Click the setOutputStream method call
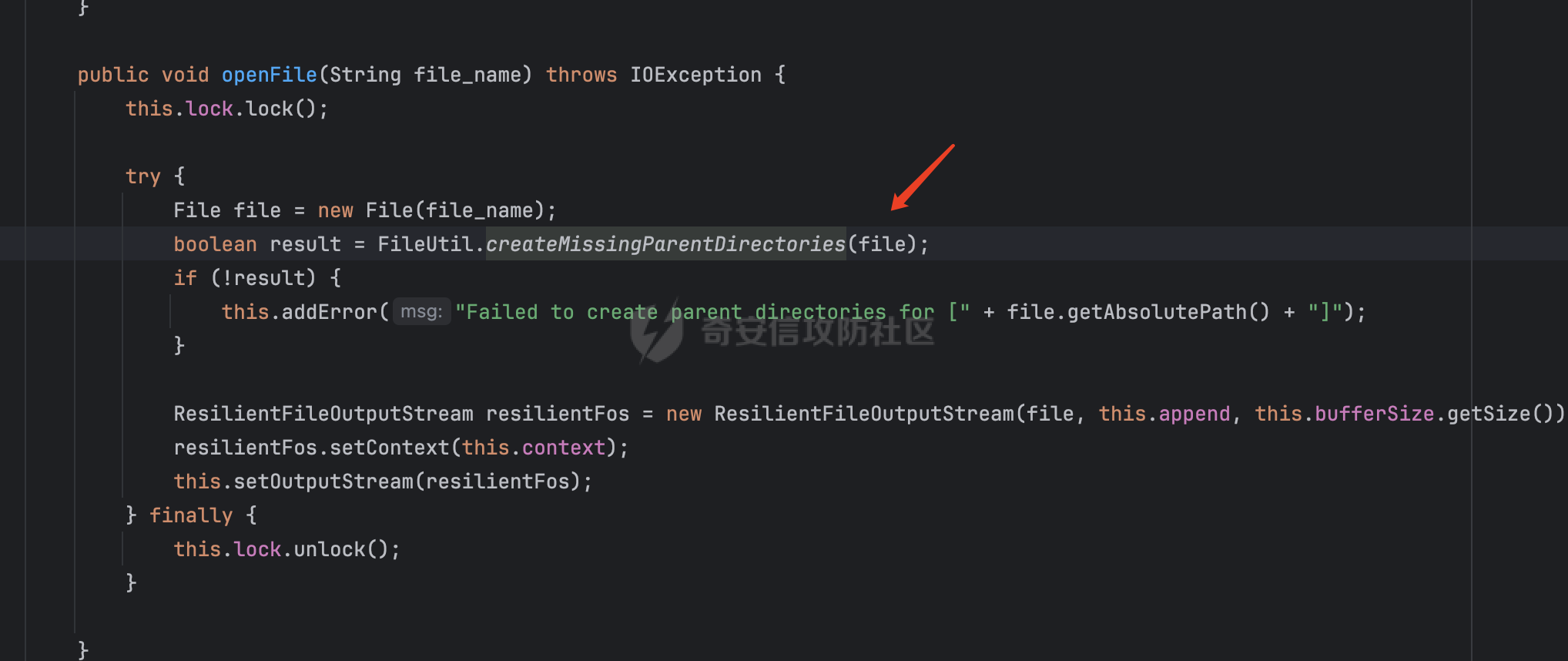The height and width of the screenshot is (661, 1568). click(x=323, y=481)
